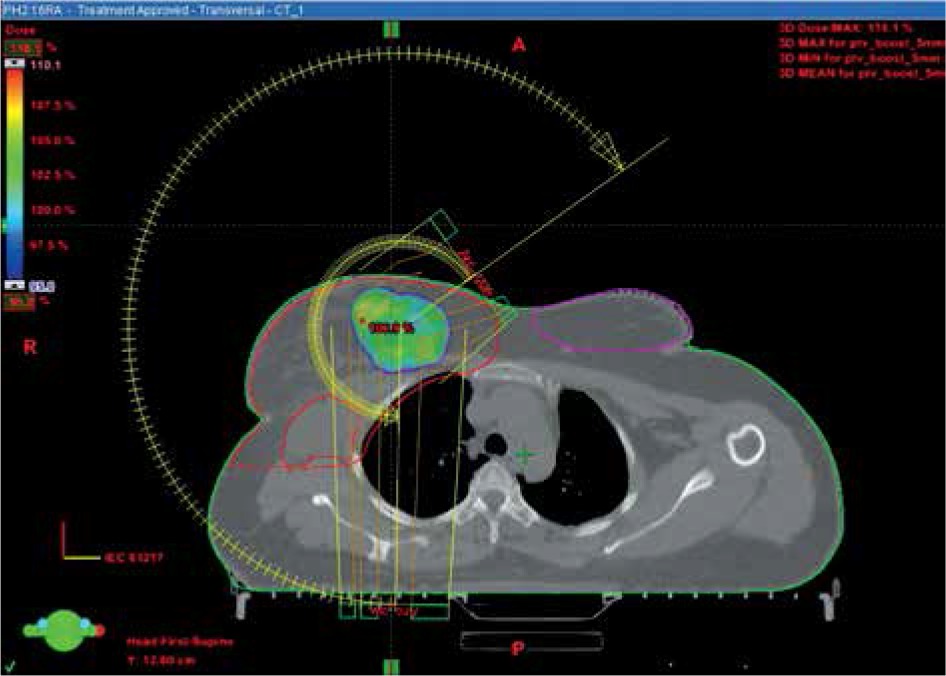
Task: Click the patient orientation figure icon
Action: tap(59, 632)
